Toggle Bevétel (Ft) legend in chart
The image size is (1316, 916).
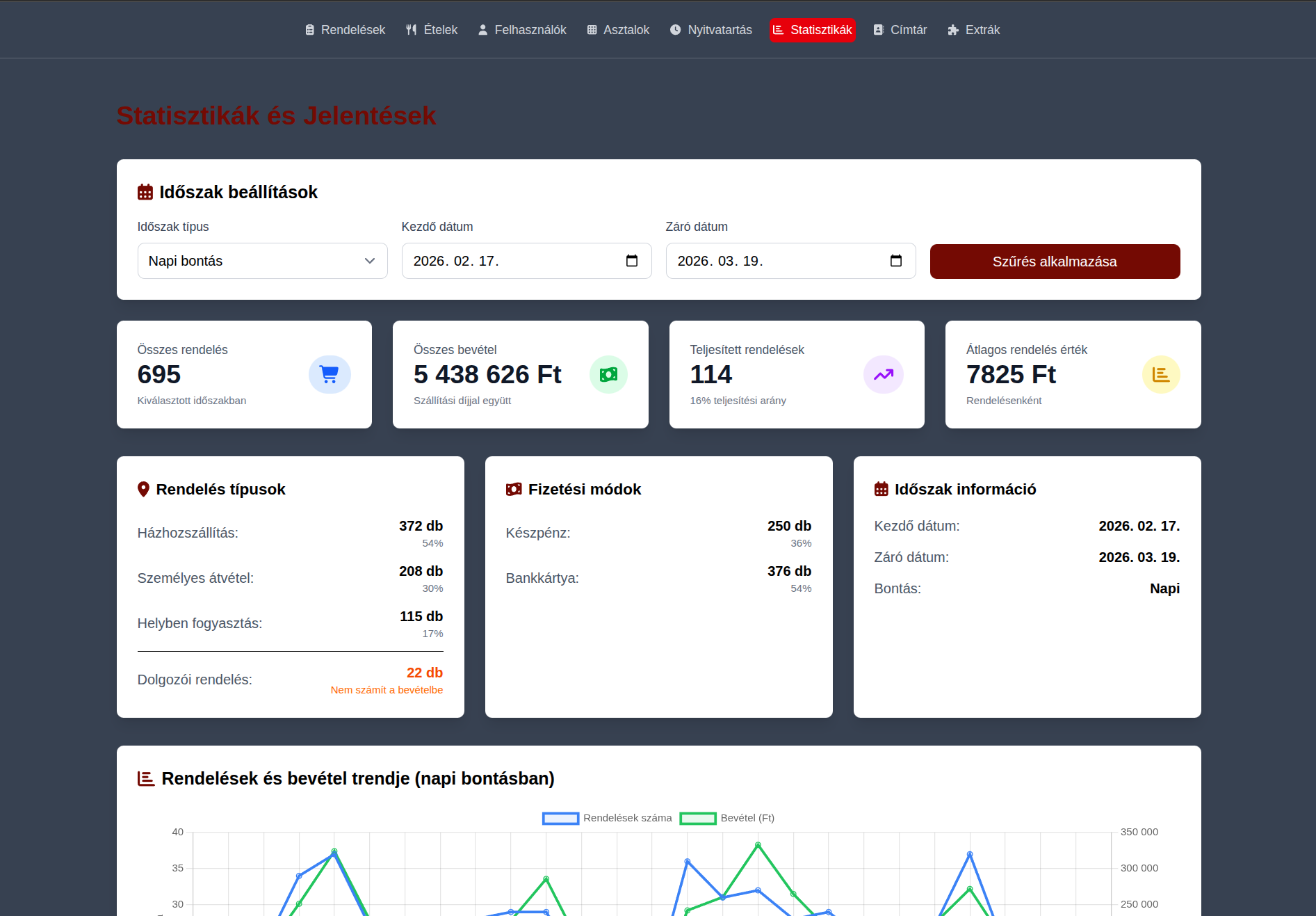(727, 818)
